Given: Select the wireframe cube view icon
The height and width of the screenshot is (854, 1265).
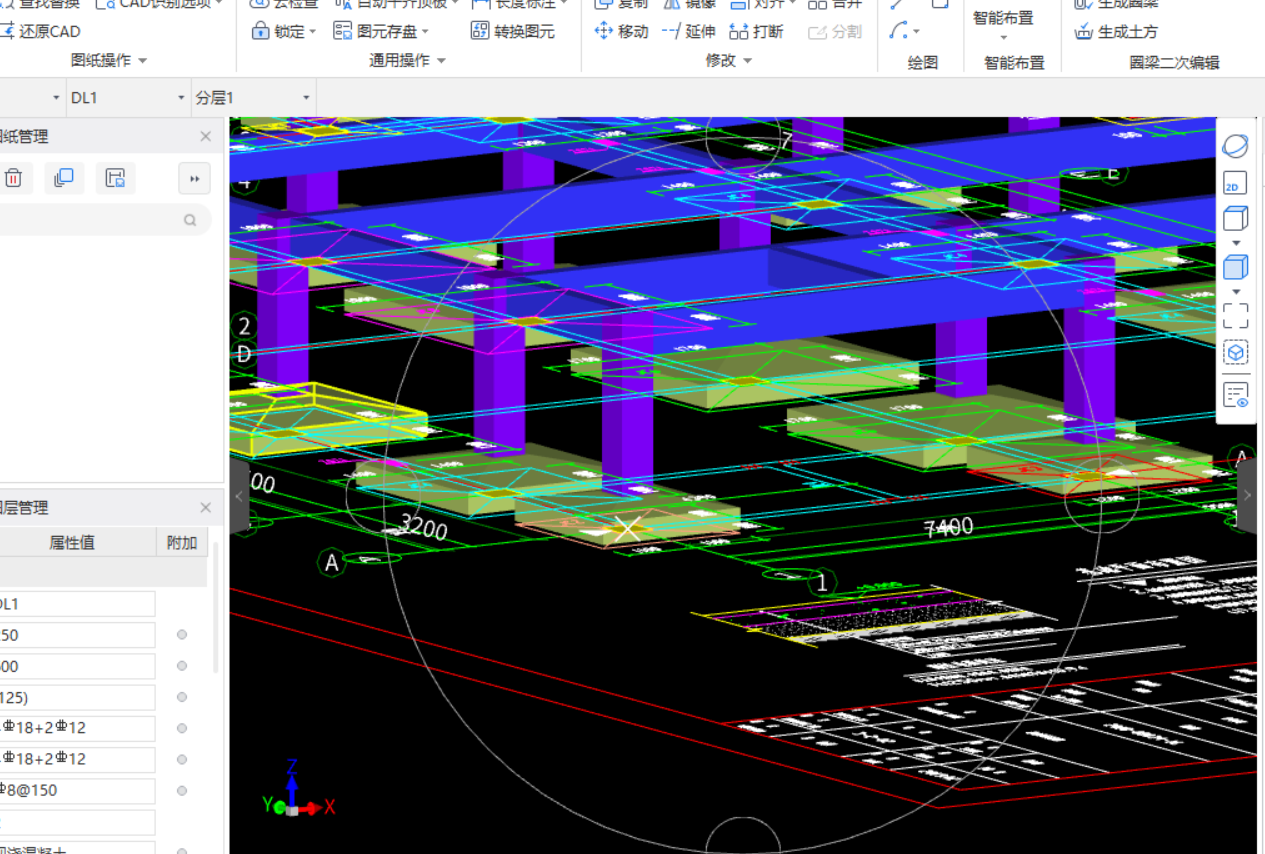Looking at the screenshot, I should tap(1235, 218).
